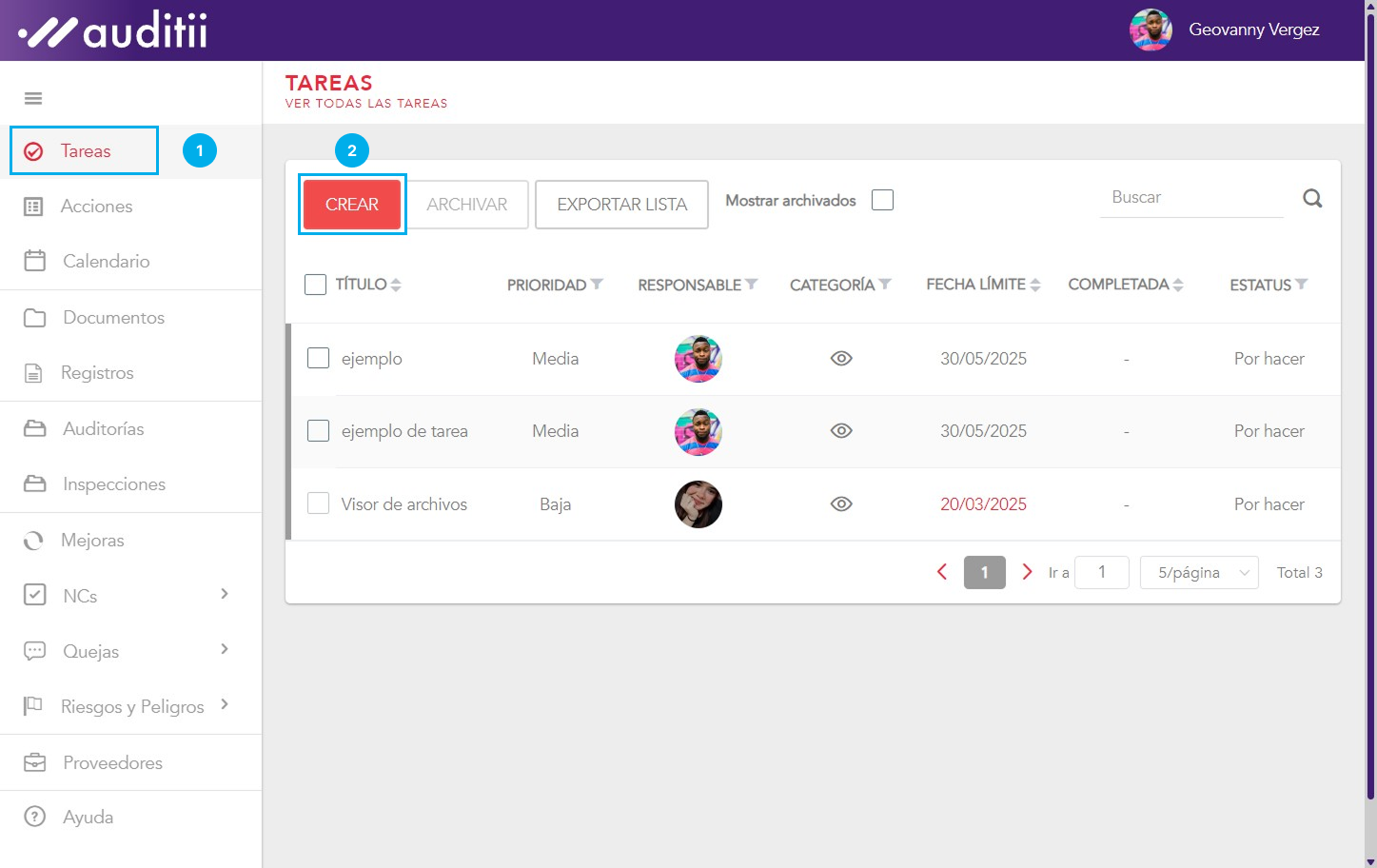Enable the 'Mostrar archivados' checkbox
Screen dimensions: 1377x868
882,201
